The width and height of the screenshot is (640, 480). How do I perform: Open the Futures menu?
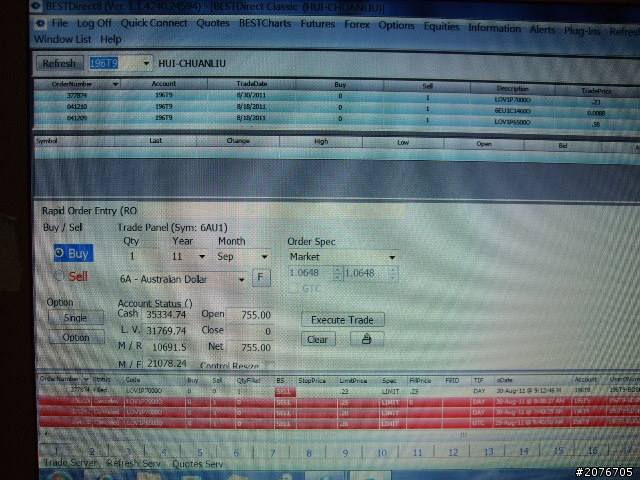(x=318, y=24)
